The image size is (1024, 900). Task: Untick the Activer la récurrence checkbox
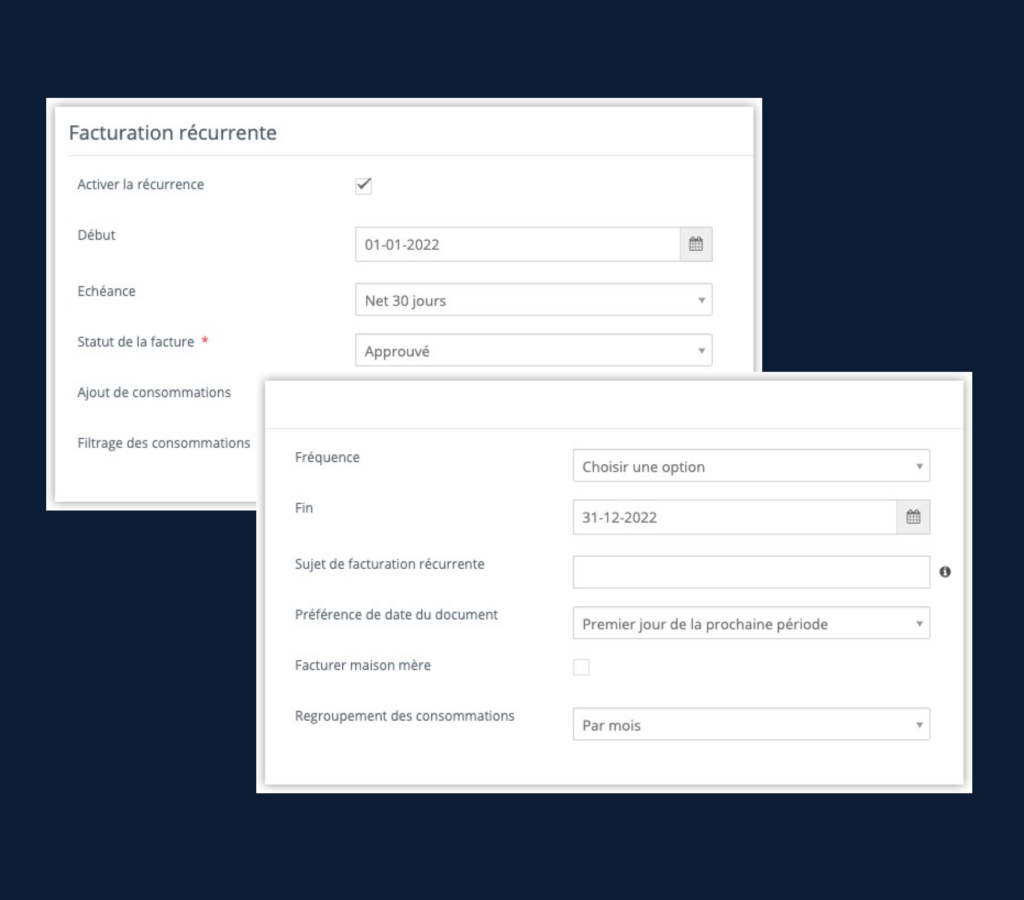(x=364, y=185)
